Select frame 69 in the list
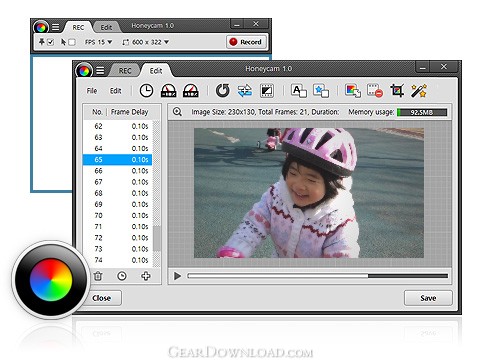The image size is (480, 360). tap(118, 204)
